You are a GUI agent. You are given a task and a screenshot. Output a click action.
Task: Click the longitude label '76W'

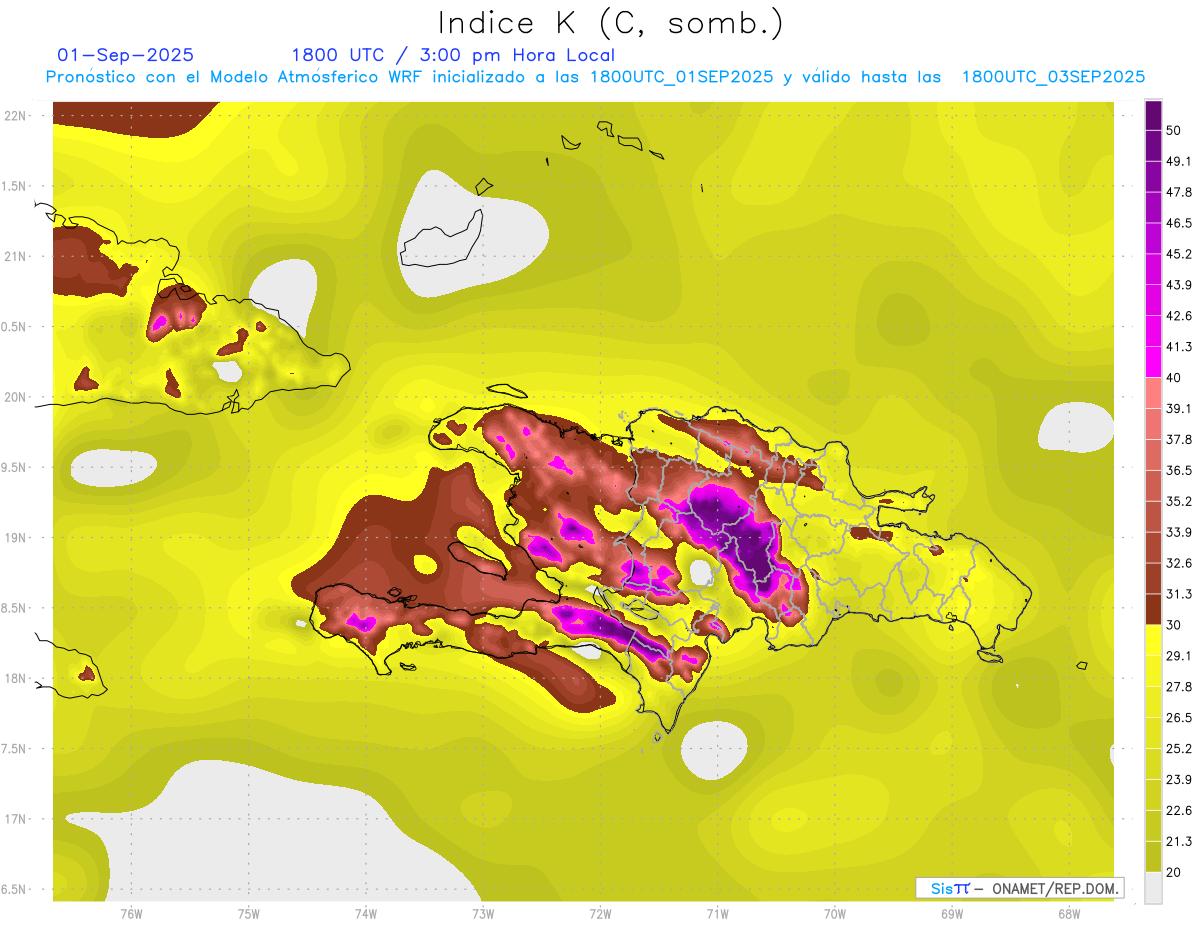(x=131, y=913)
